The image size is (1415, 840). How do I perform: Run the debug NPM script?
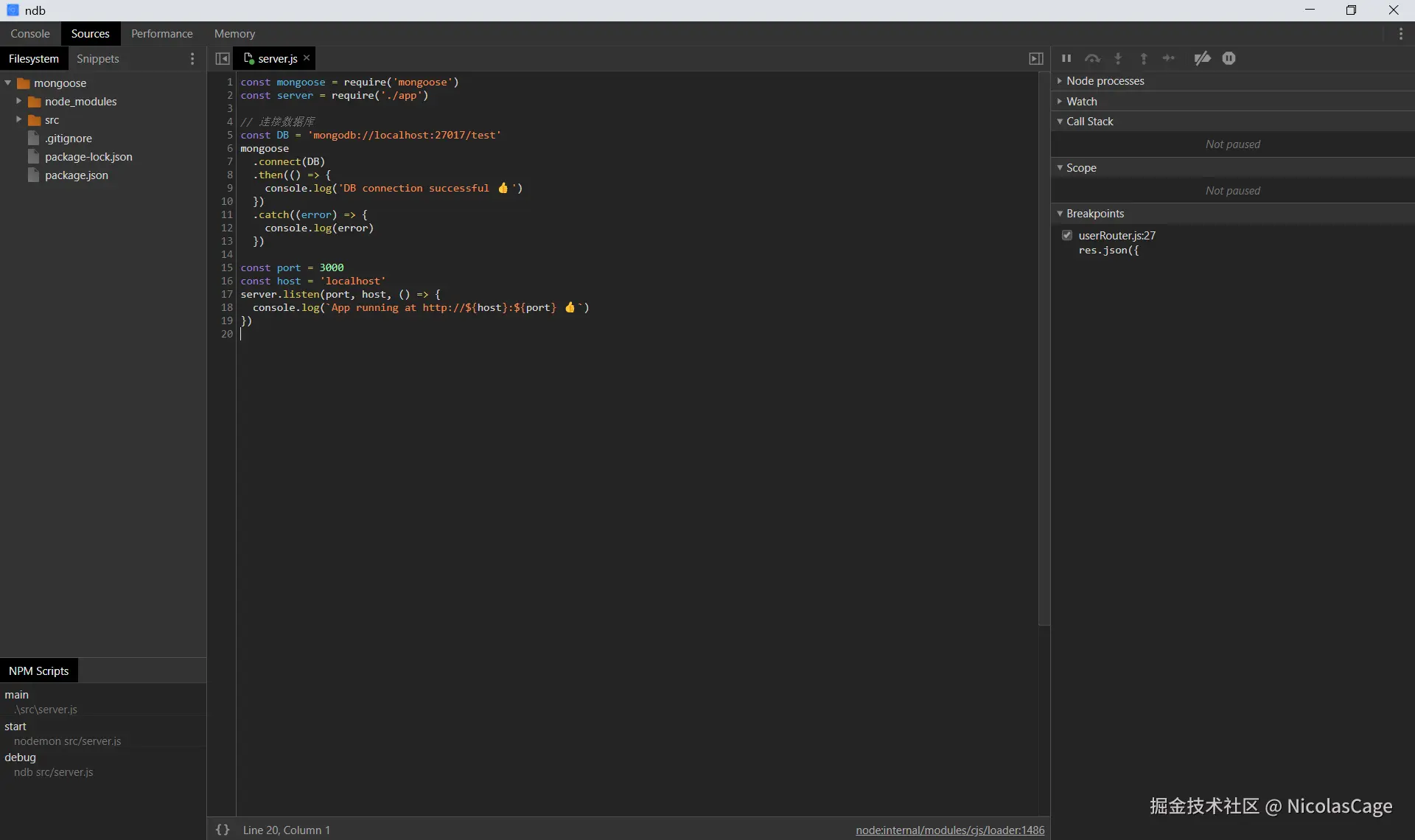click(x=21, y=757)
